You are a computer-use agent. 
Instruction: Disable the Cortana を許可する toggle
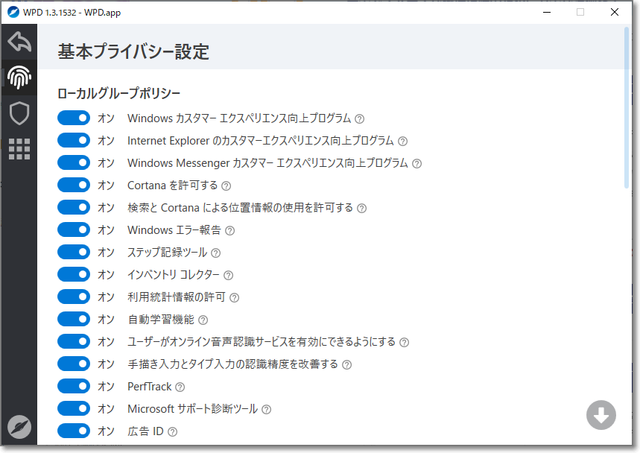(x=74, y=185)
